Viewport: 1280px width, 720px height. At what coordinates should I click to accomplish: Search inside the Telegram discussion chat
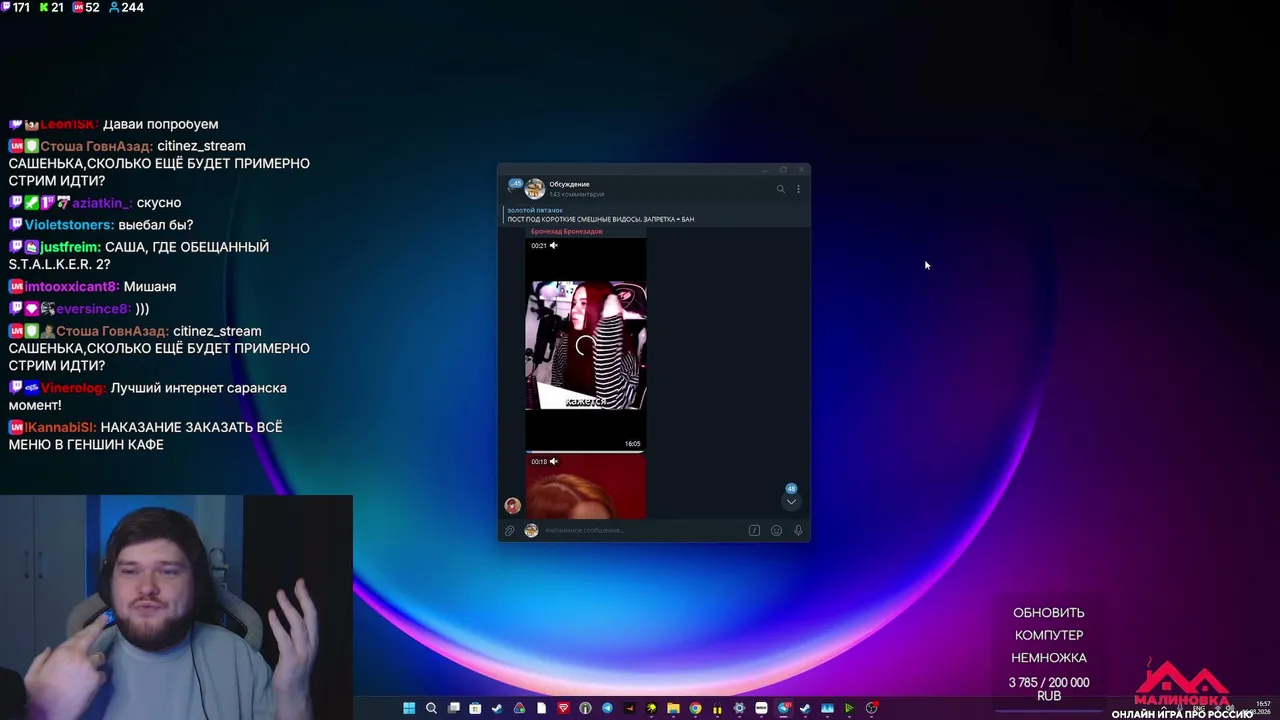coord(781,189)
